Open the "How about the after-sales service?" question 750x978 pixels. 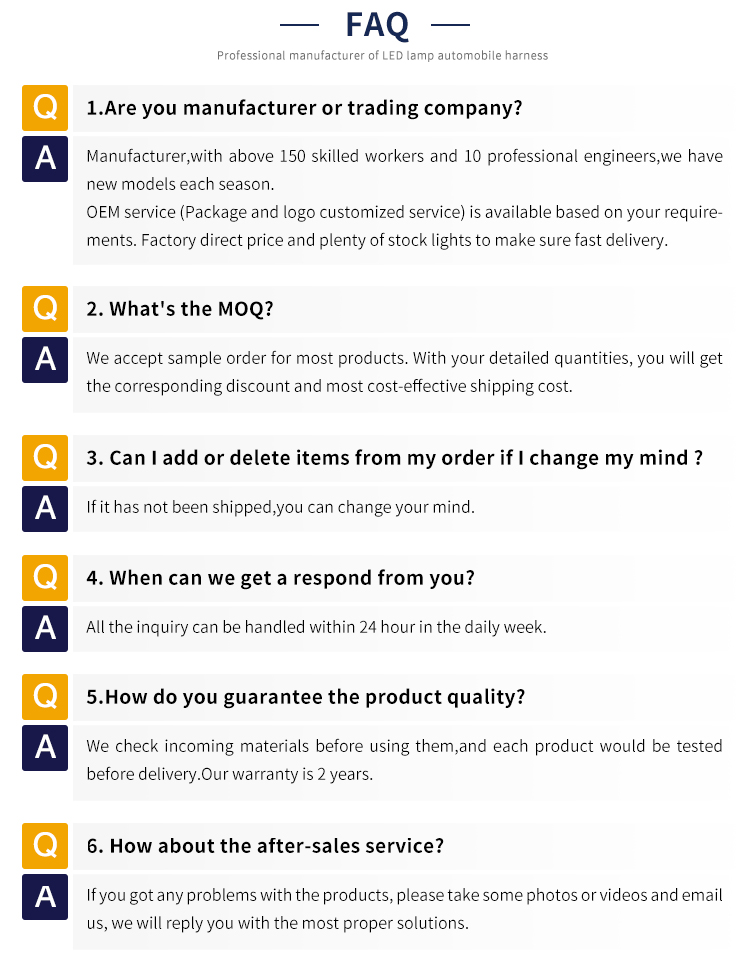(x=265, y=846)
